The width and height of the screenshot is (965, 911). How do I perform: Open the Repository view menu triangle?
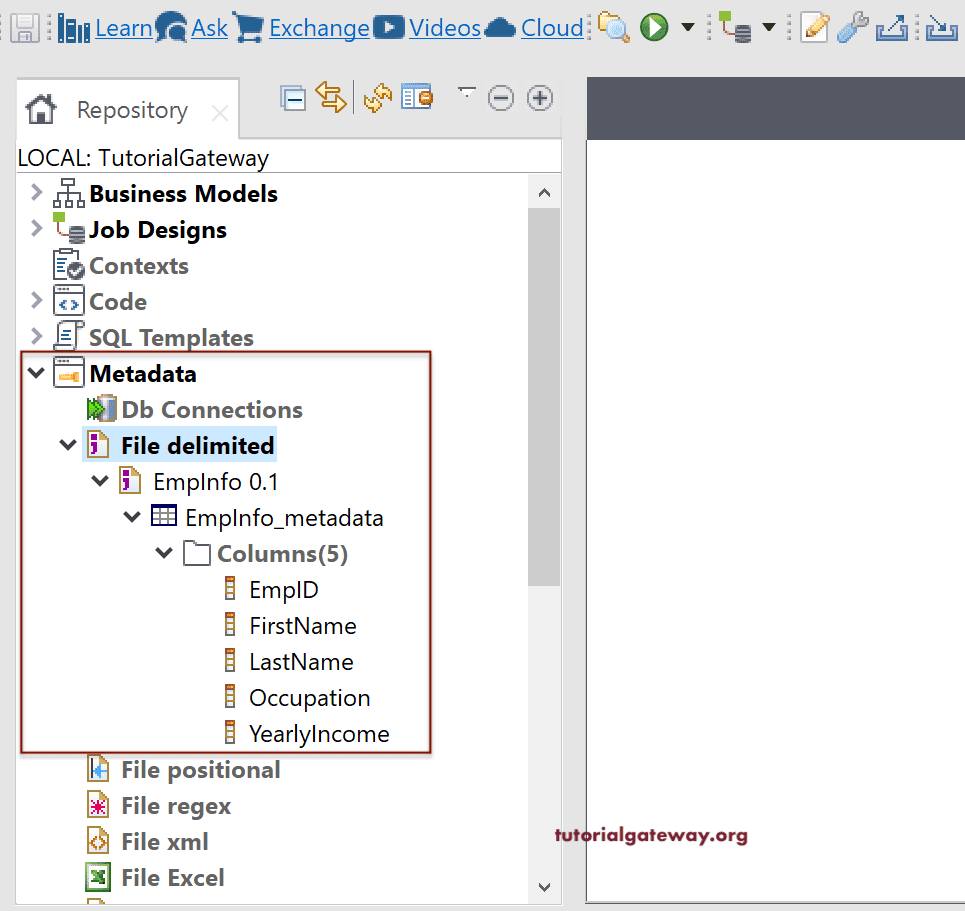466,92
